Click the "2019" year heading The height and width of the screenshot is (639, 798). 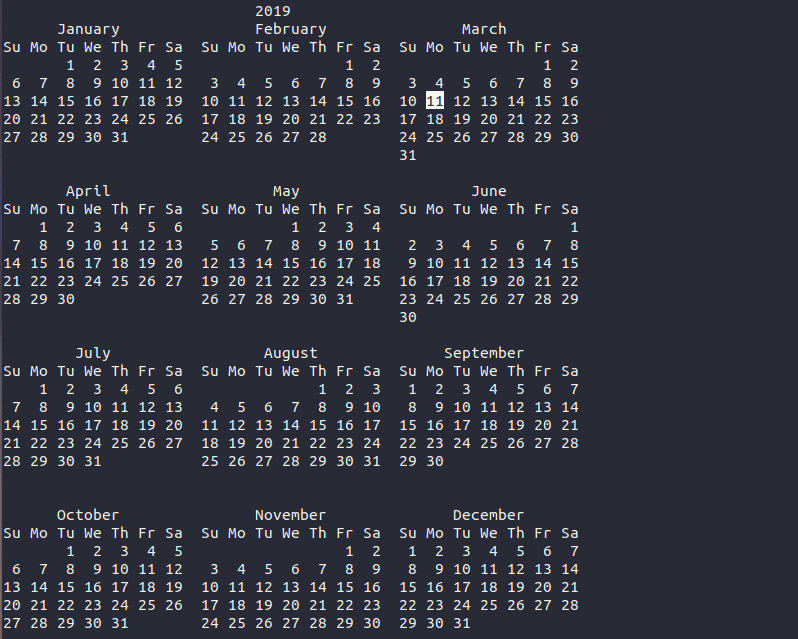pyautogui.click(x=273, y=11)
